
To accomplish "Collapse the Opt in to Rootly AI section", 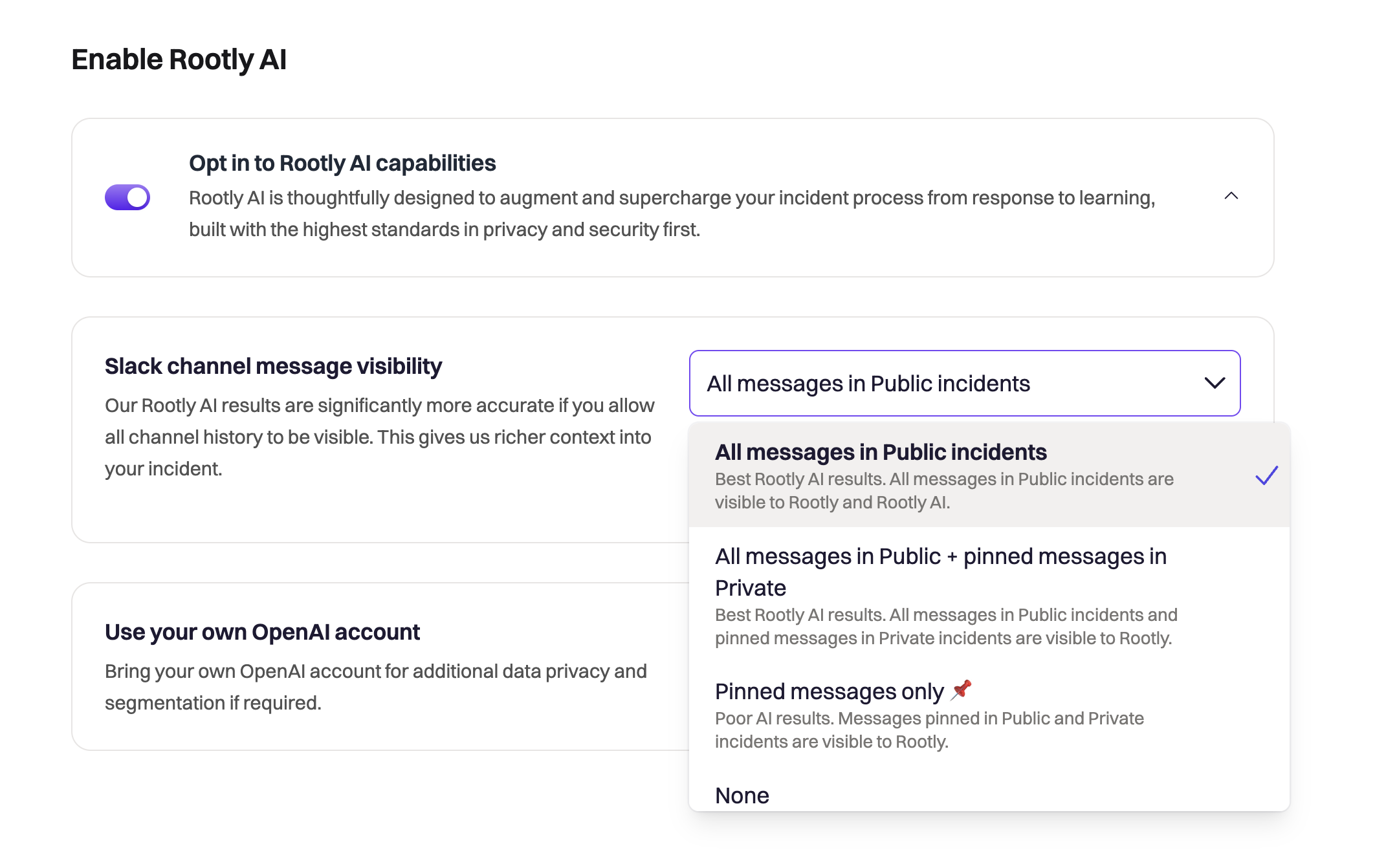I will click(1231, 197).
